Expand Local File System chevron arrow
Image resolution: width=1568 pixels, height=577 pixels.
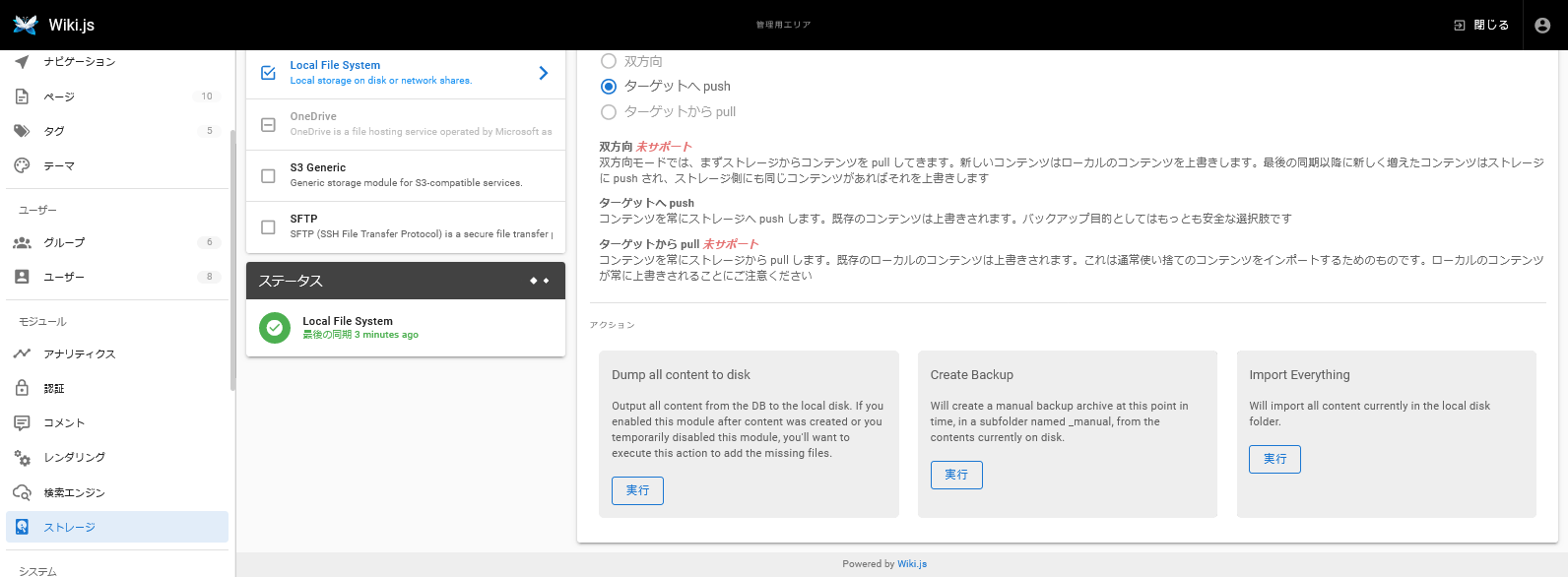(x=544, y=73)
